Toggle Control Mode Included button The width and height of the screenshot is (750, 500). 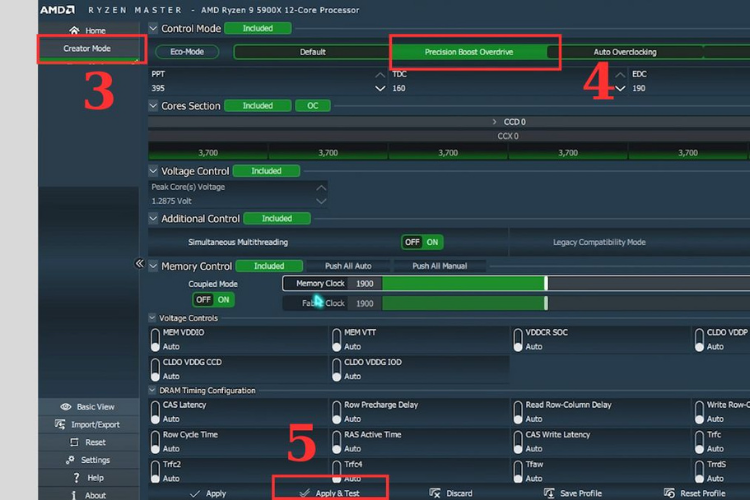(x=258, y=28)
